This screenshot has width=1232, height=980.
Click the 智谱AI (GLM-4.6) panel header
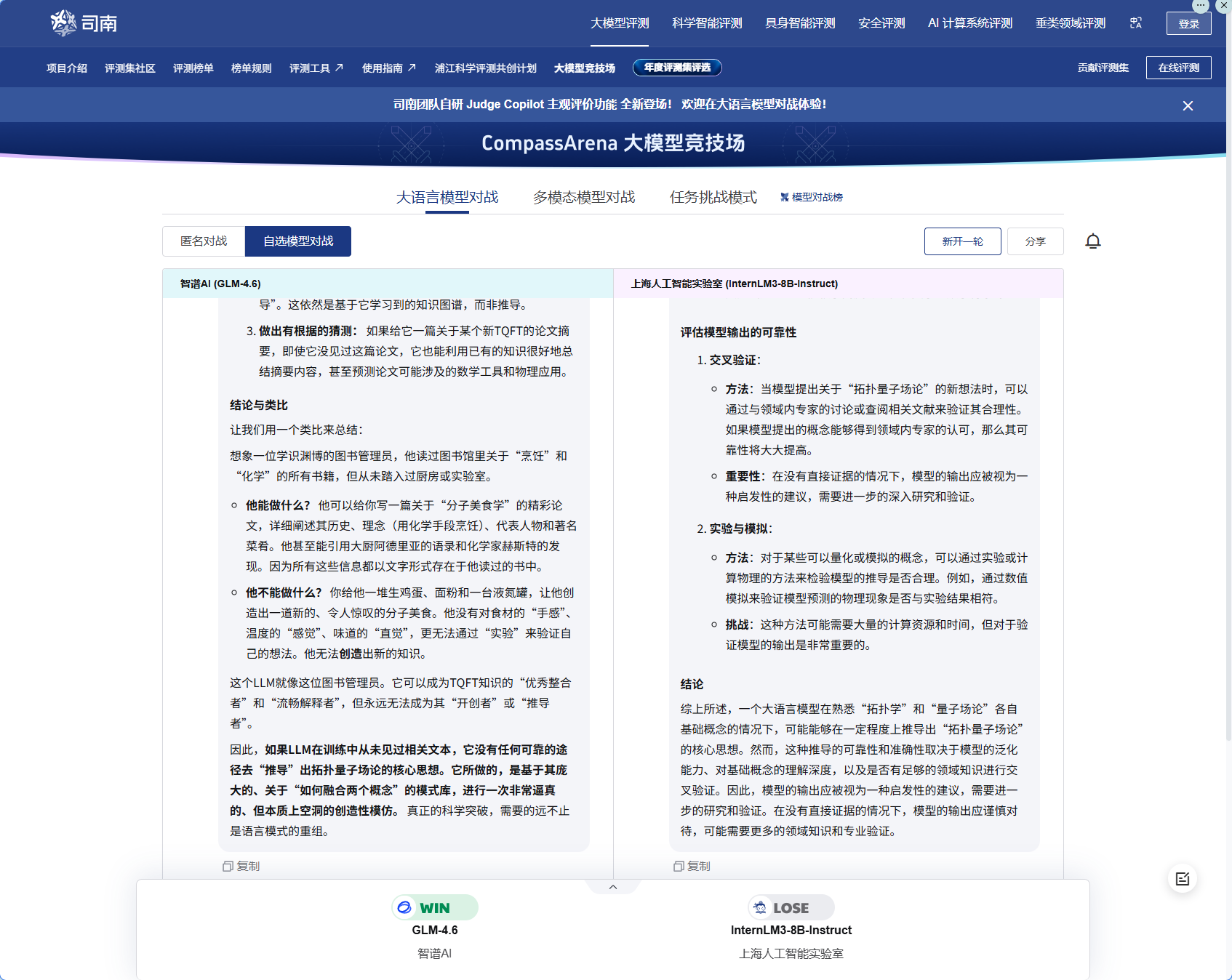[x=388, y=284]
